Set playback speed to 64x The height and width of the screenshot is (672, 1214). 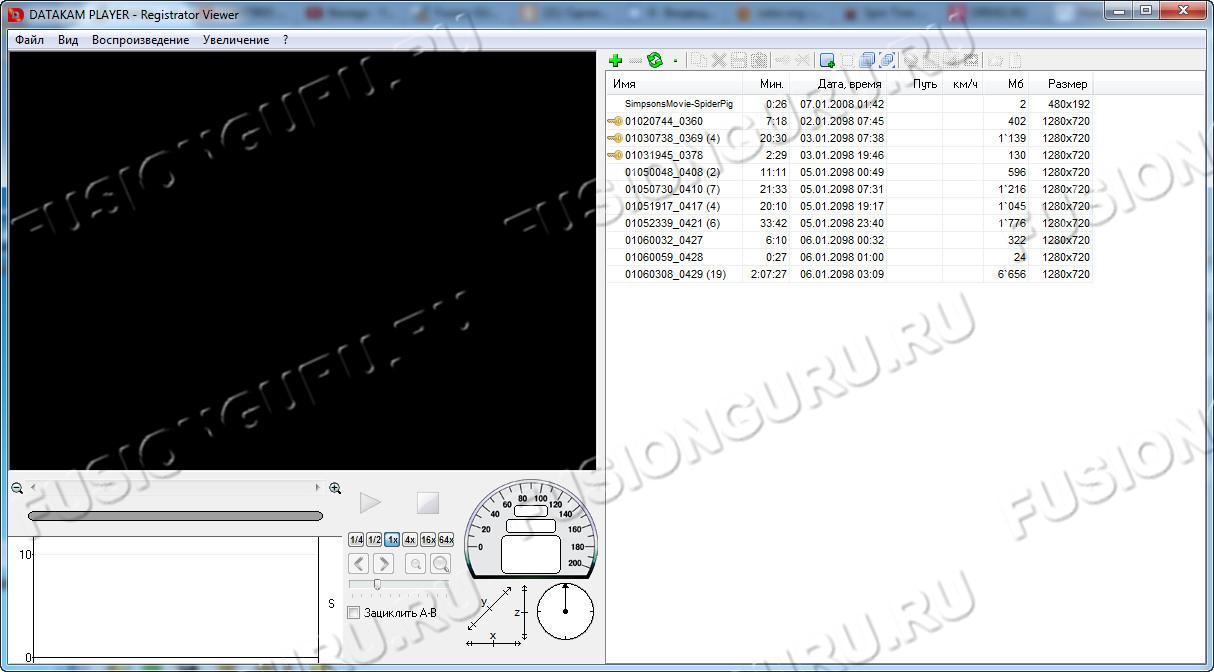446,539
